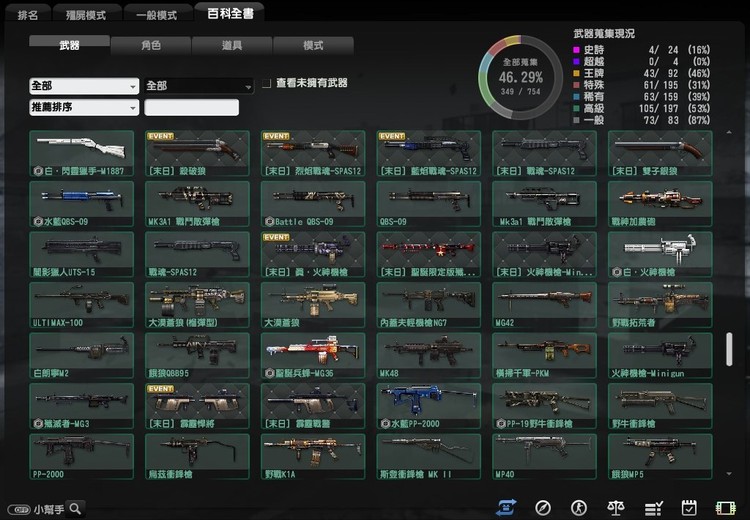Click the running character icon at bottom

click(580, 507)
